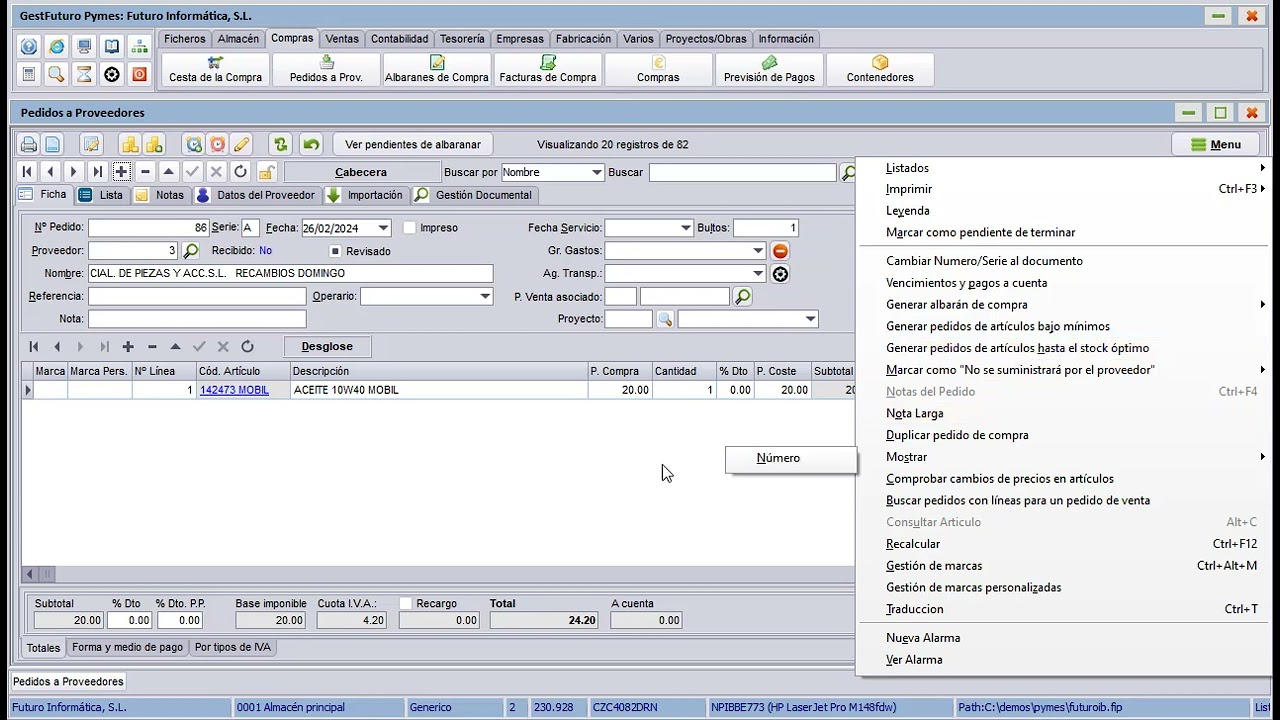1280x720 pixels.
Task: Open the Gestión Documental tab
Action: coord(474,195)
